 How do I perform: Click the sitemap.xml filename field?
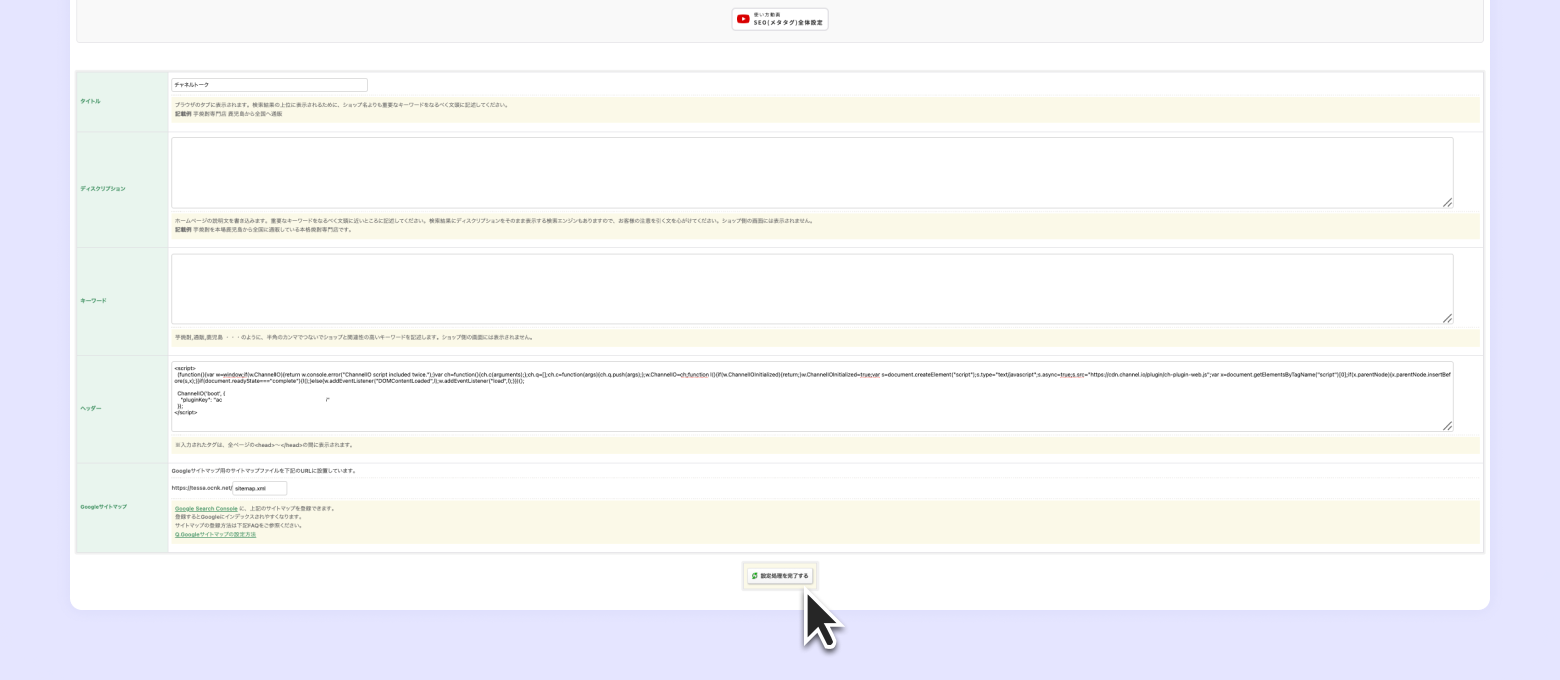(x=259, y=488)
